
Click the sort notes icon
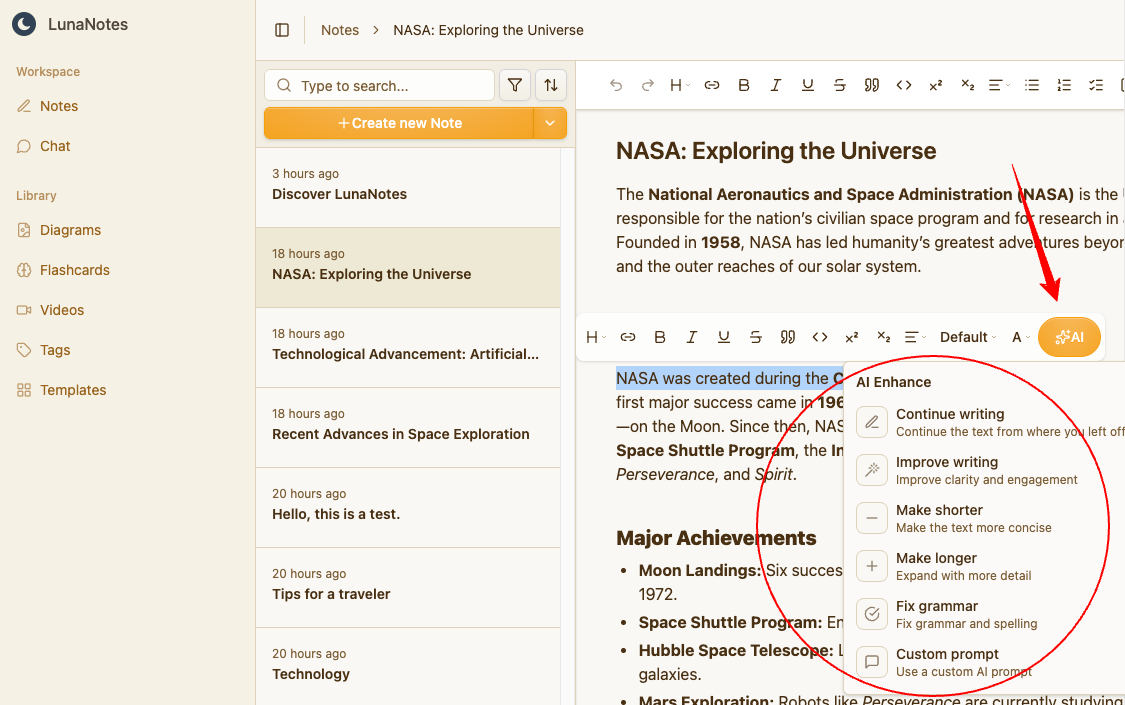[551, 86]
